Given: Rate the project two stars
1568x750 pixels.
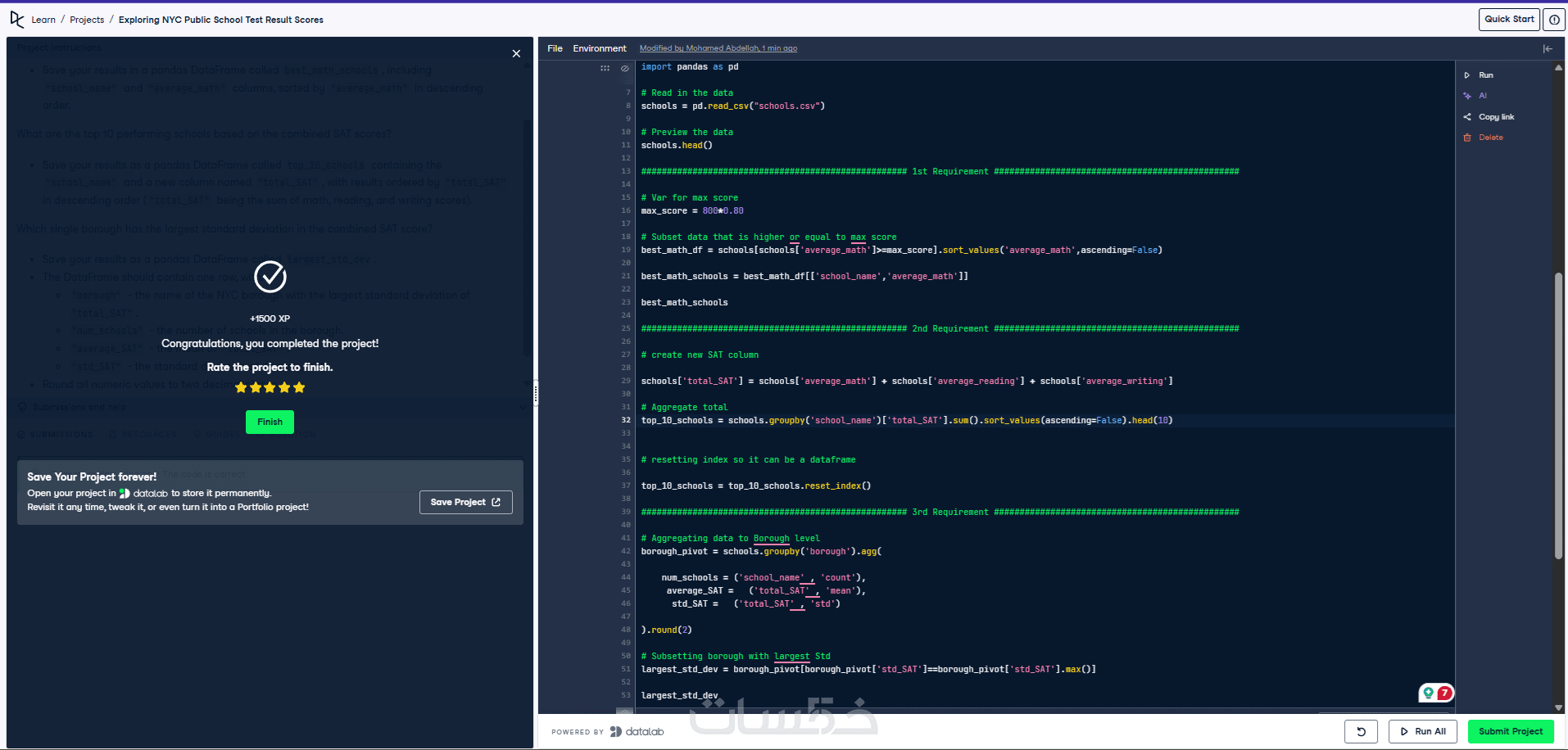Looking at the screenshot, I should (256, 387).
